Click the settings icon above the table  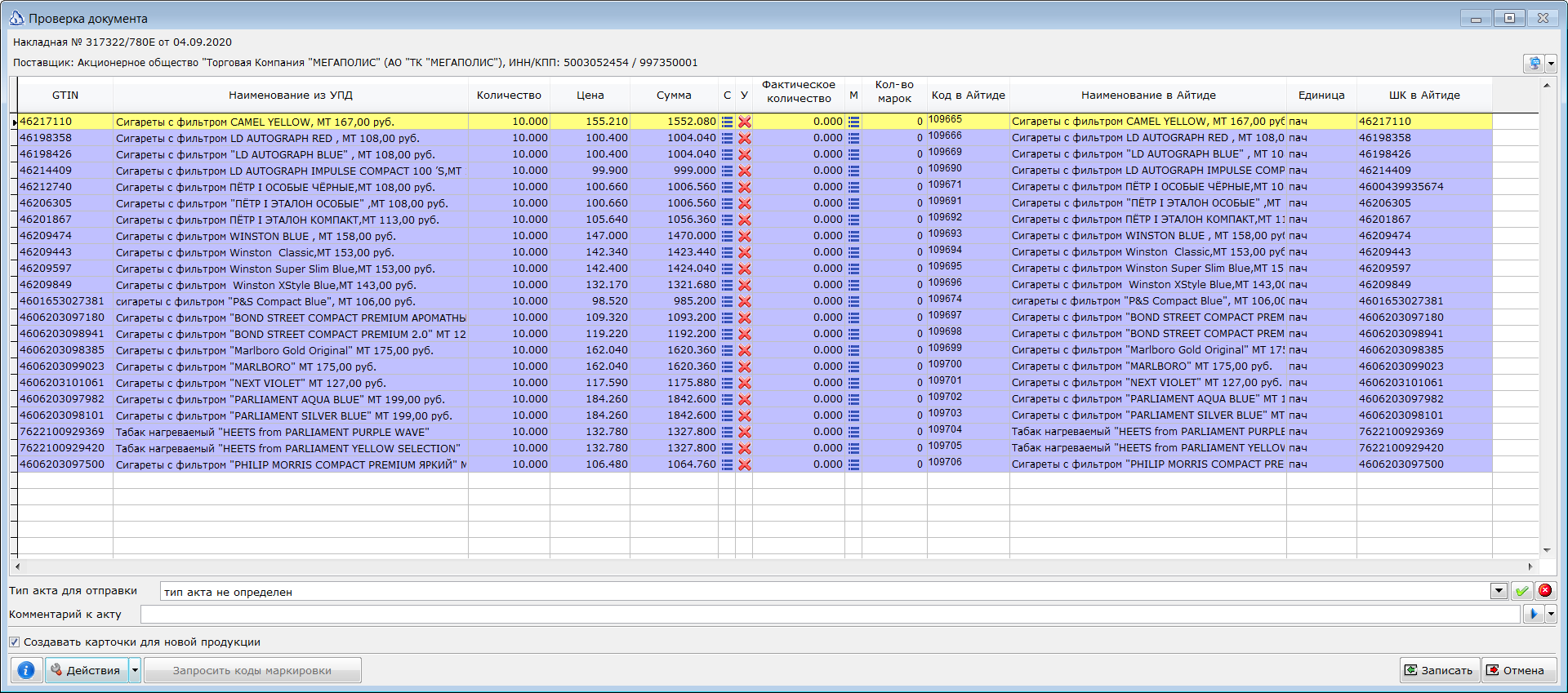coord(1535,63)
